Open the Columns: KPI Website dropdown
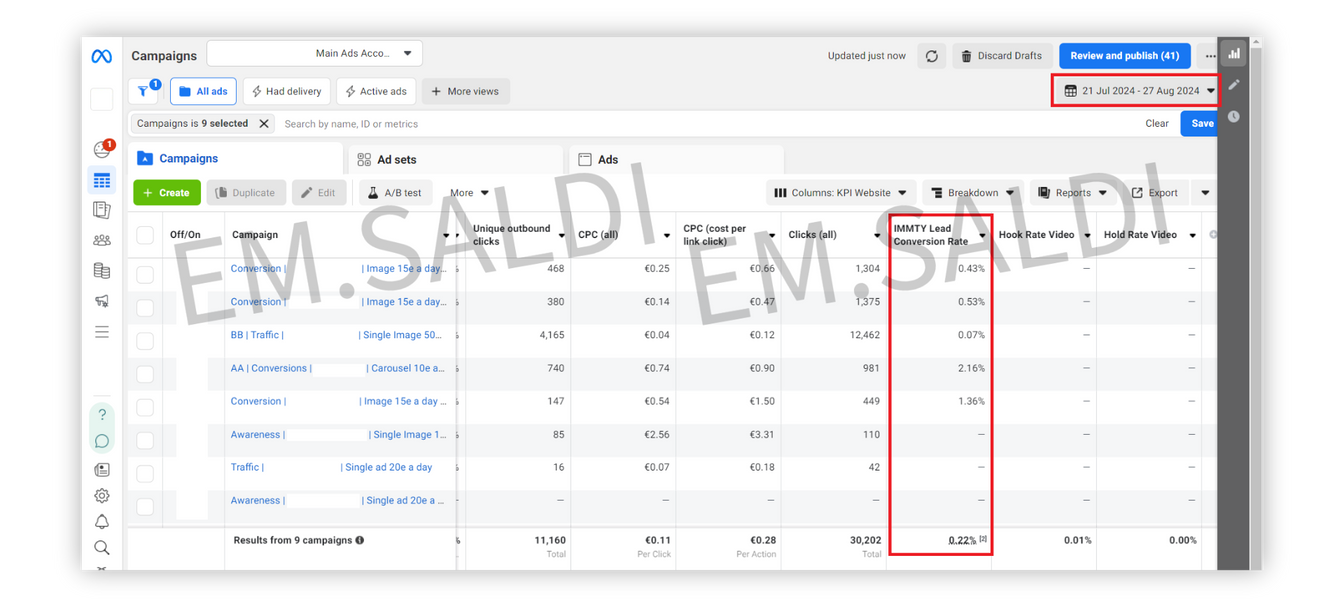Viewport: 1344px width, 607px height. coord(841,193)
